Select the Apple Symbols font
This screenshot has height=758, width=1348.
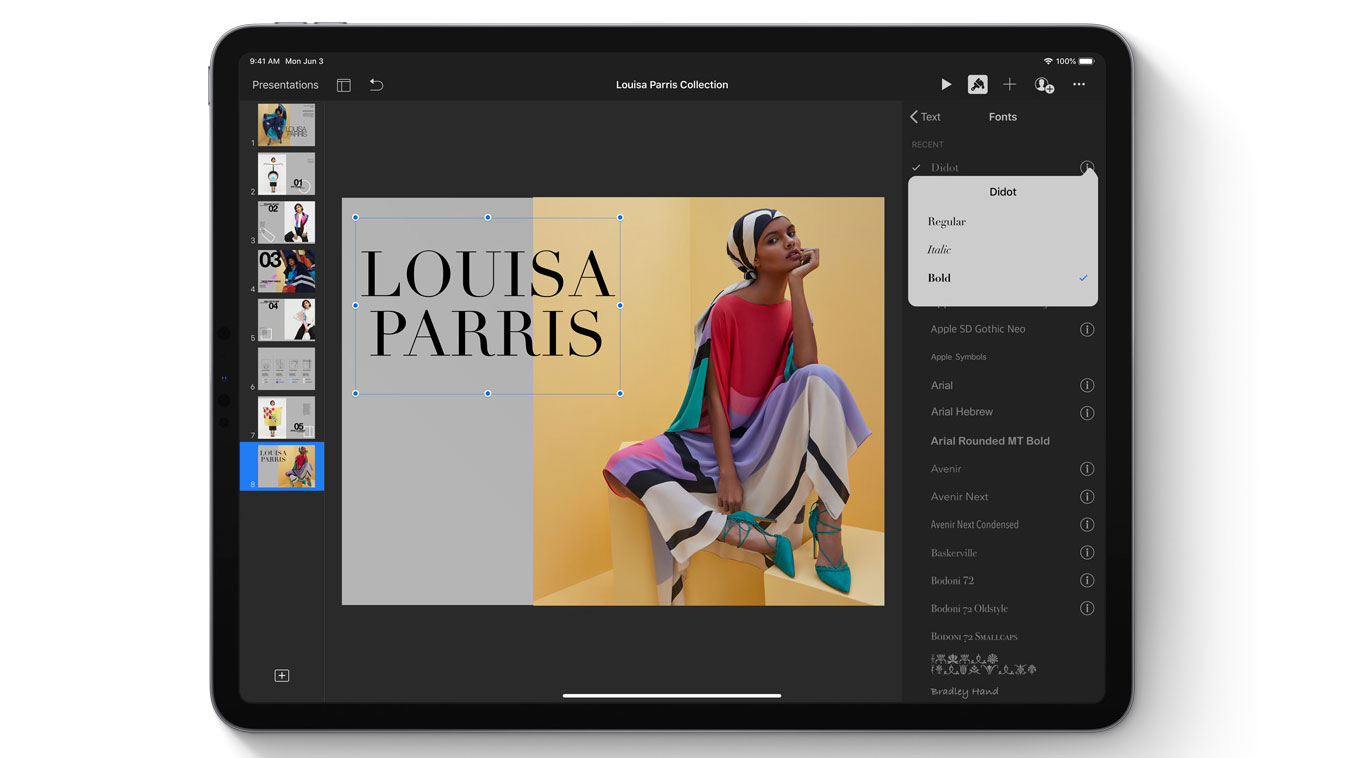(958, 357)
